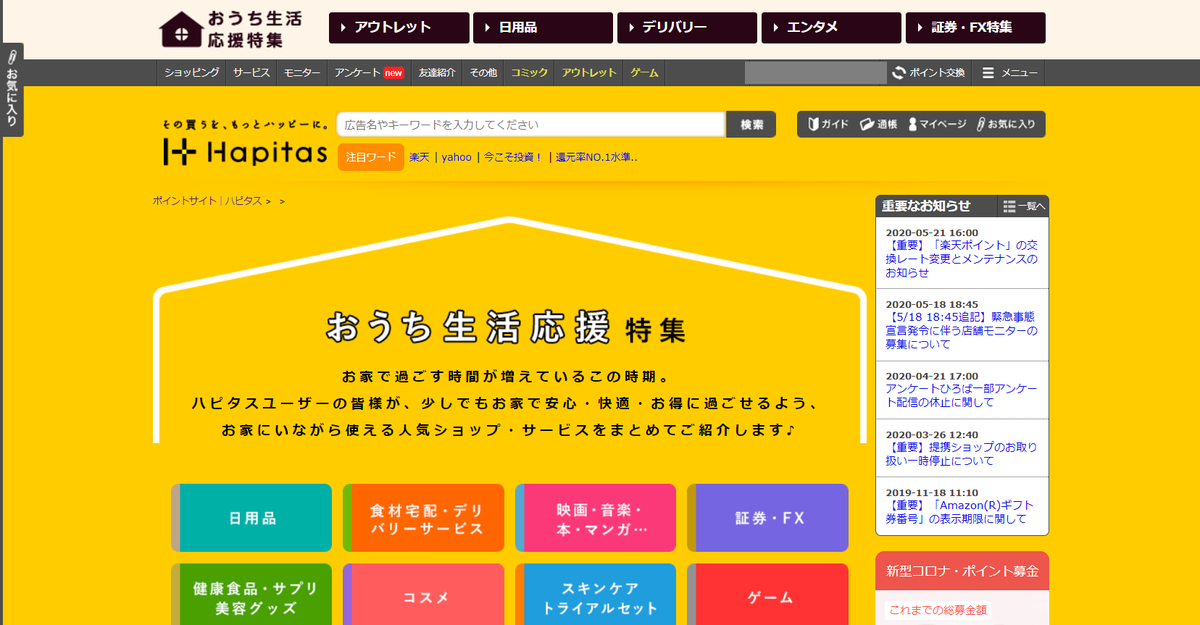This screenshot has width=1200, height=625.
Task: Select the purple 証券・FX category tile
Action: point(768,518)
